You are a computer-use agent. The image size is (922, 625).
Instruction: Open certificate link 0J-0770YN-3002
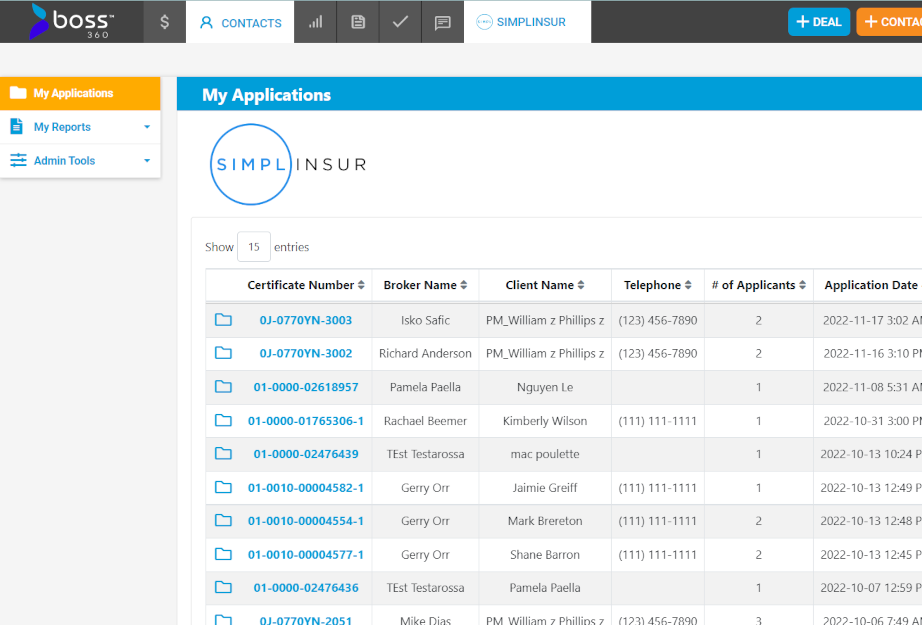(306, 353)
